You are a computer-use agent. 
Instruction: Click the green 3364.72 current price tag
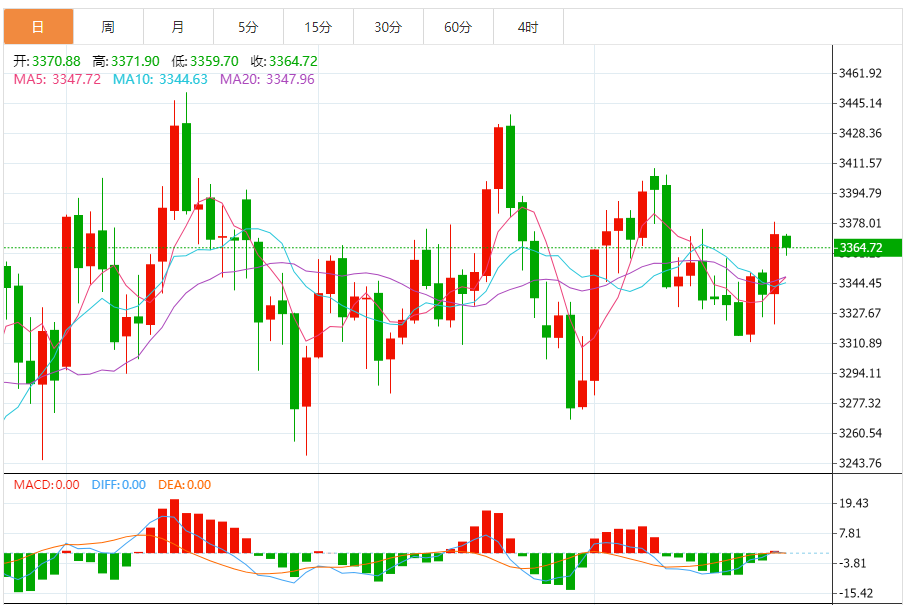point(867,248)
